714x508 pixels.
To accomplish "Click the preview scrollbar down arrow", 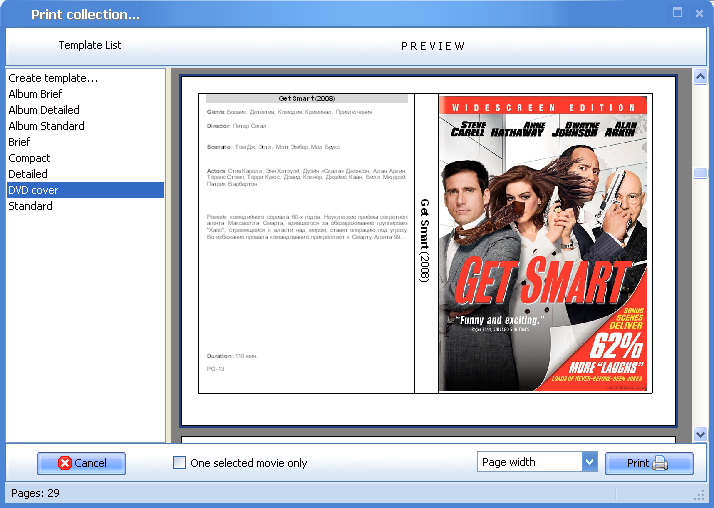I will pyautogui.click(x=700, y=434).
